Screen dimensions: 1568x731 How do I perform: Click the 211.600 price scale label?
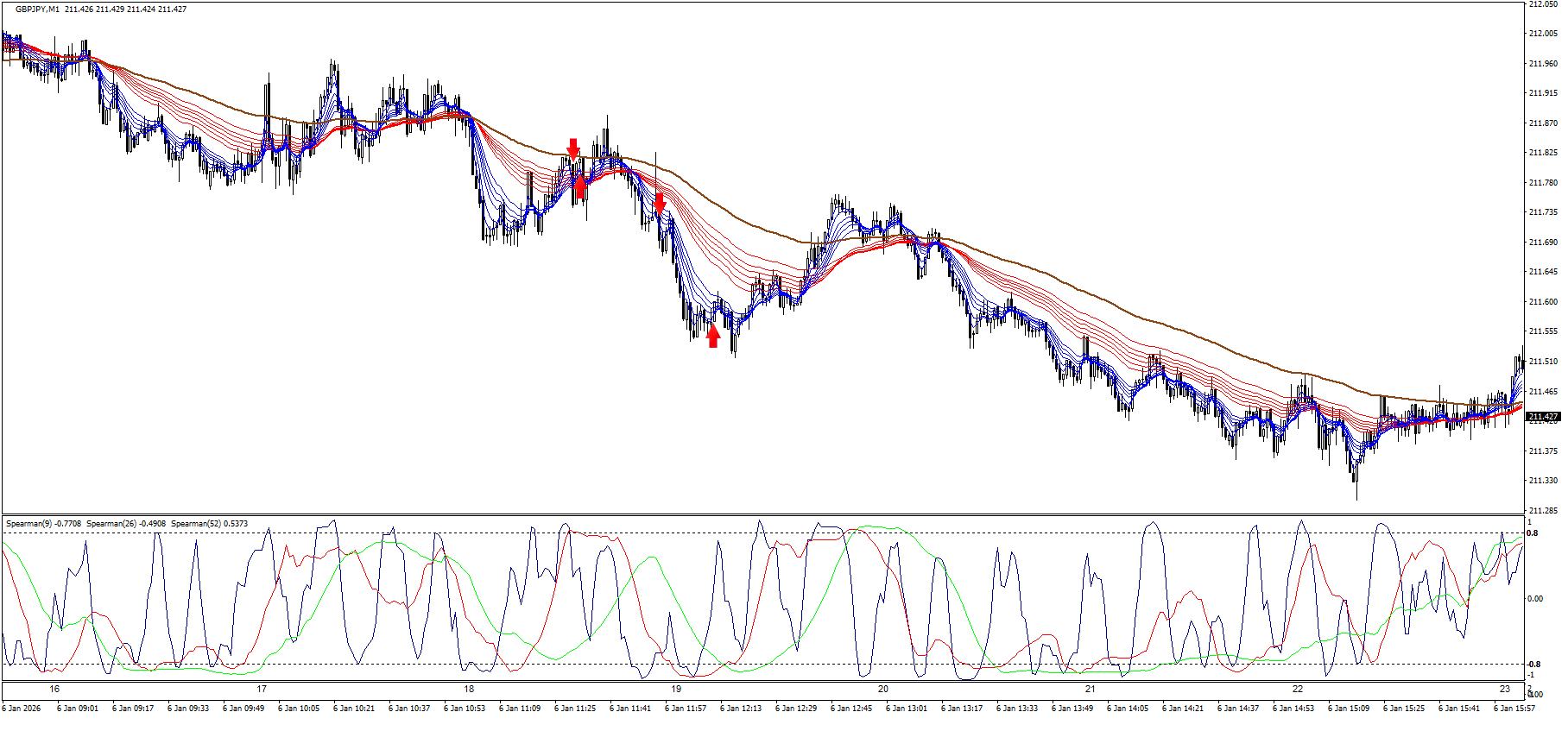(1542, 302)
